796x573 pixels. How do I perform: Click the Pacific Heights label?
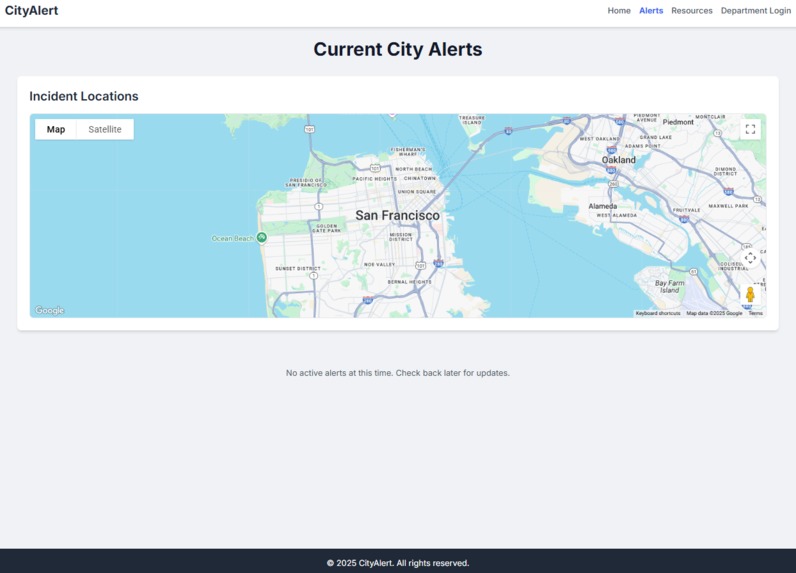tap(375, 179)
